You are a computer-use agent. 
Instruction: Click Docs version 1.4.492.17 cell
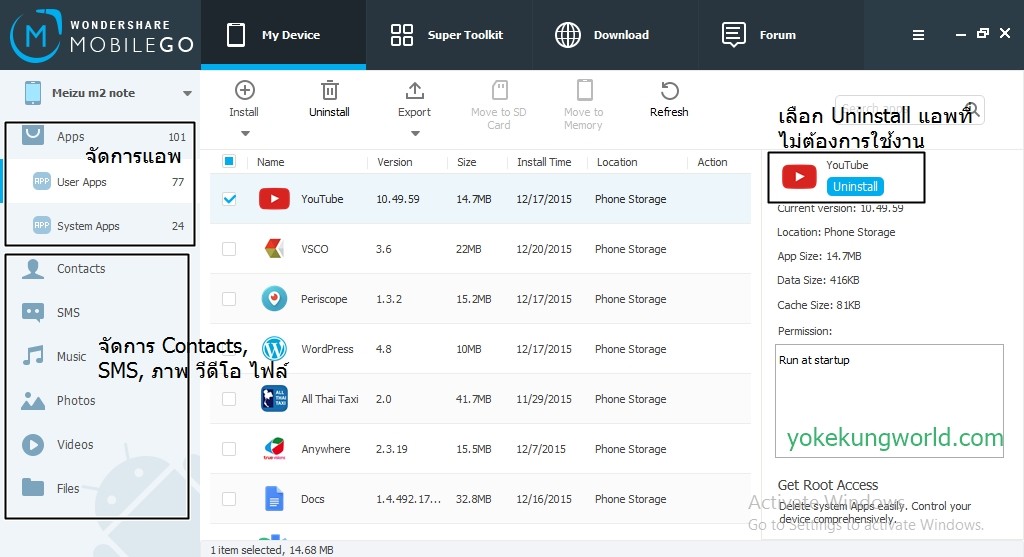[408, 499]
